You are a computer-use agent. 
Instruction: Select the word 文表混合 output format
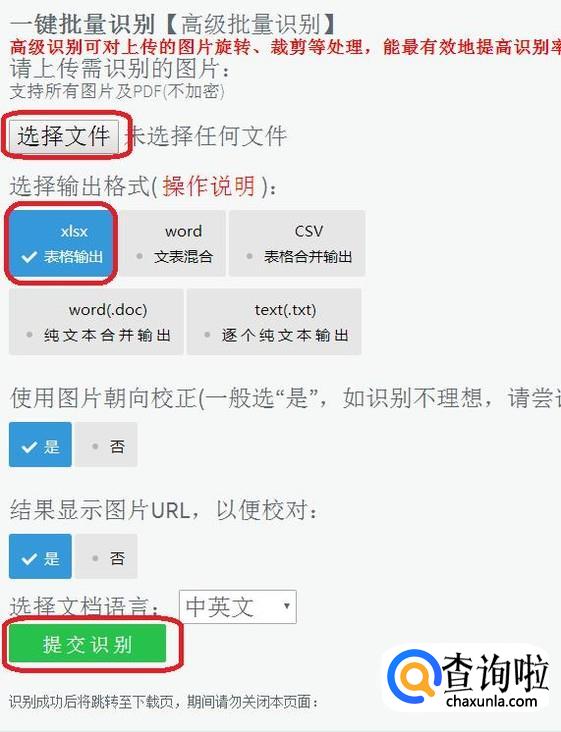pyautogui.click(x=170, y=243)
